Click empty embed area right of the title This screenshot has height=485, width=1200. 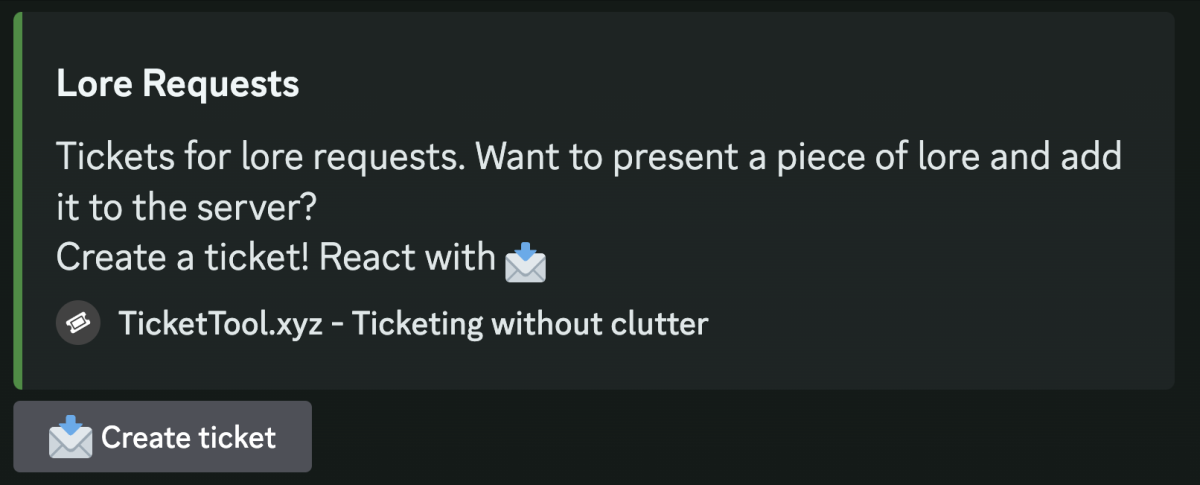coord(700,84)
